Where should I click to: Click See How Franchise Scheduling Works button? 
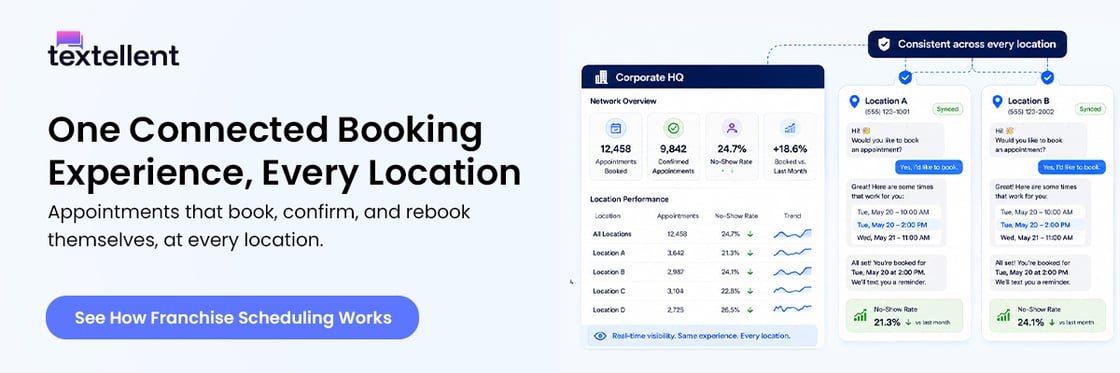pos(232,317)
